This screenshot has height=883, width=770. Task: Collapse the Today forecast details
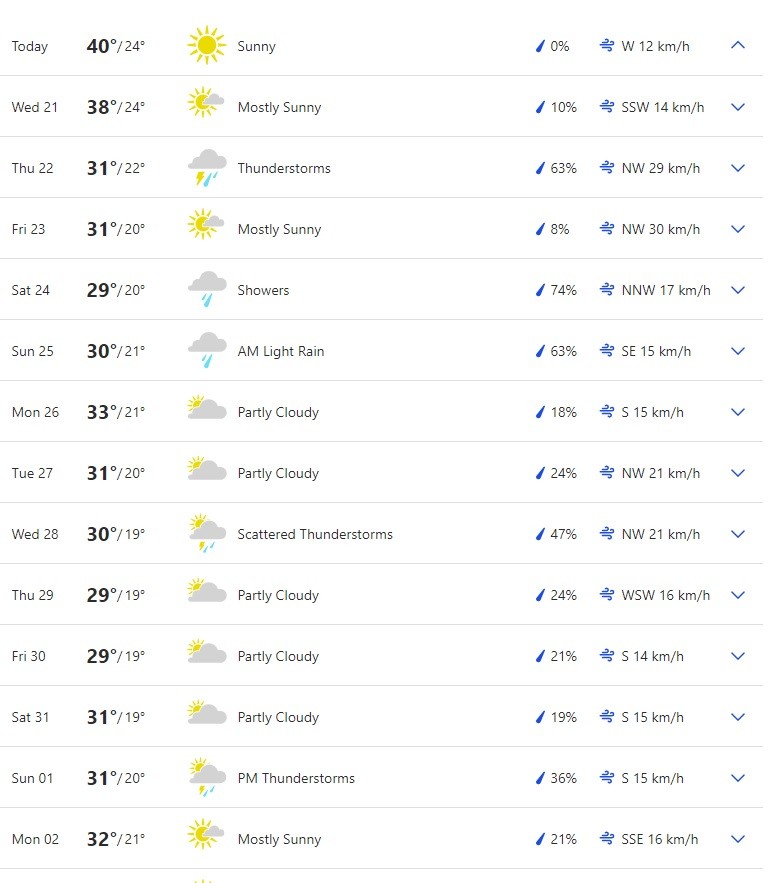738,46
